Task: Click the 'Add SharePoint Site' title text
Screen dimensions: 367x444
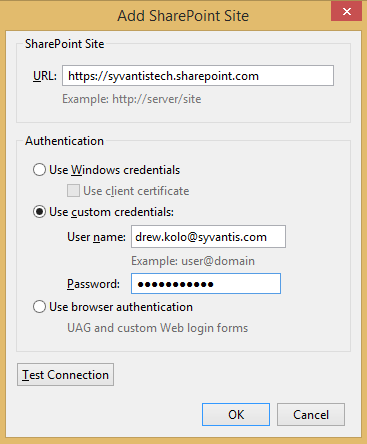Action: [x=183, y=16]
